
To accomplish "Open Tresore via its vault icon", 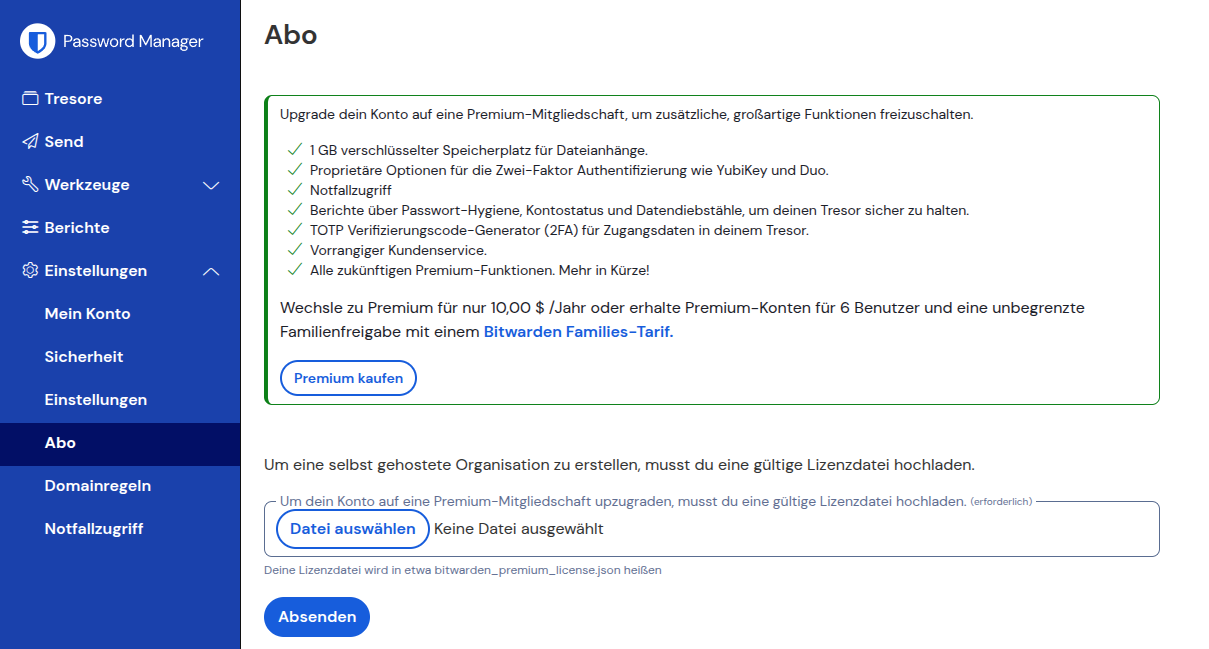I will (30, 99).
